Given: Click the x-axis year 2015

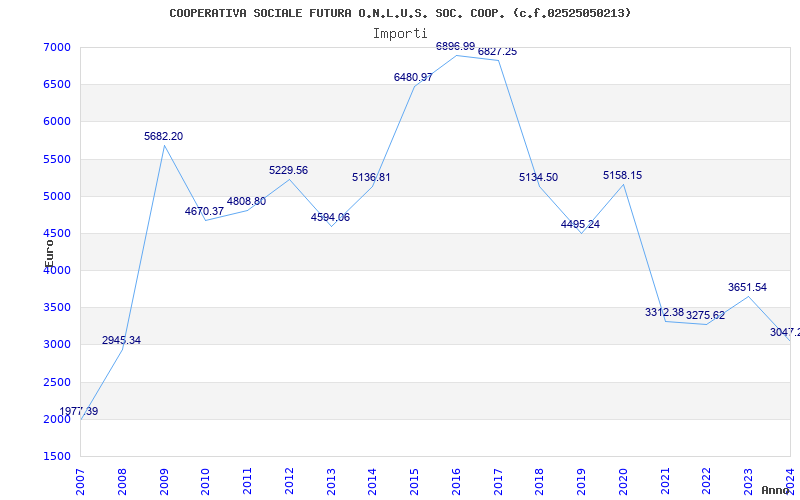Looking at the screenshot, I should pos(414,481).
